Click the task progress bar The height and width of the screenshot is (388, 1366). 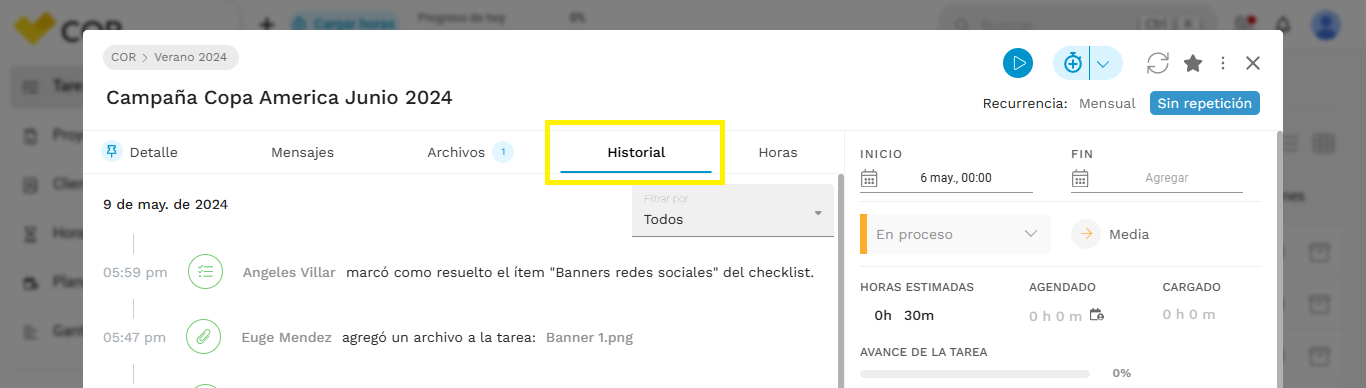[975, 374]
